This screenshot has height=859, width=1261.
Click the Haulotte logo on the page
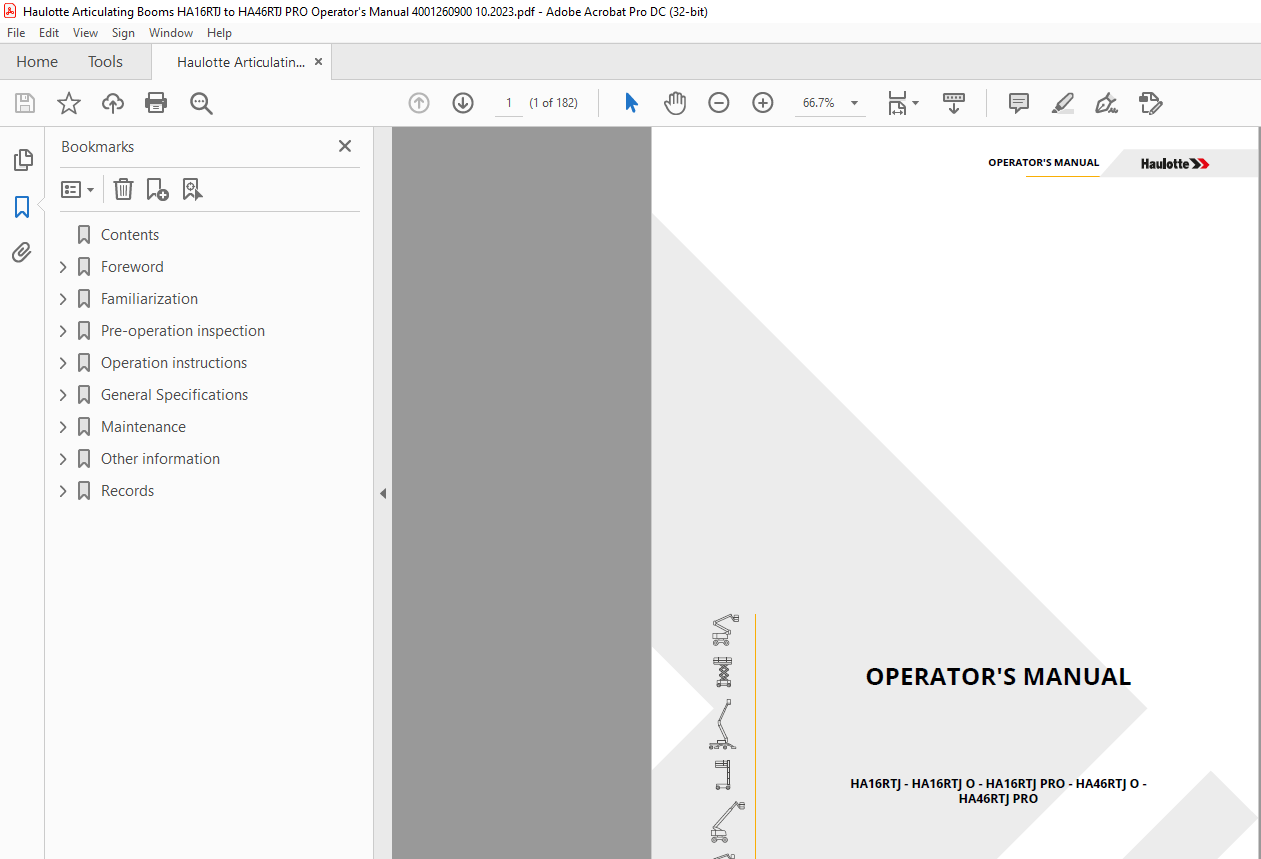coord(1175,163)
